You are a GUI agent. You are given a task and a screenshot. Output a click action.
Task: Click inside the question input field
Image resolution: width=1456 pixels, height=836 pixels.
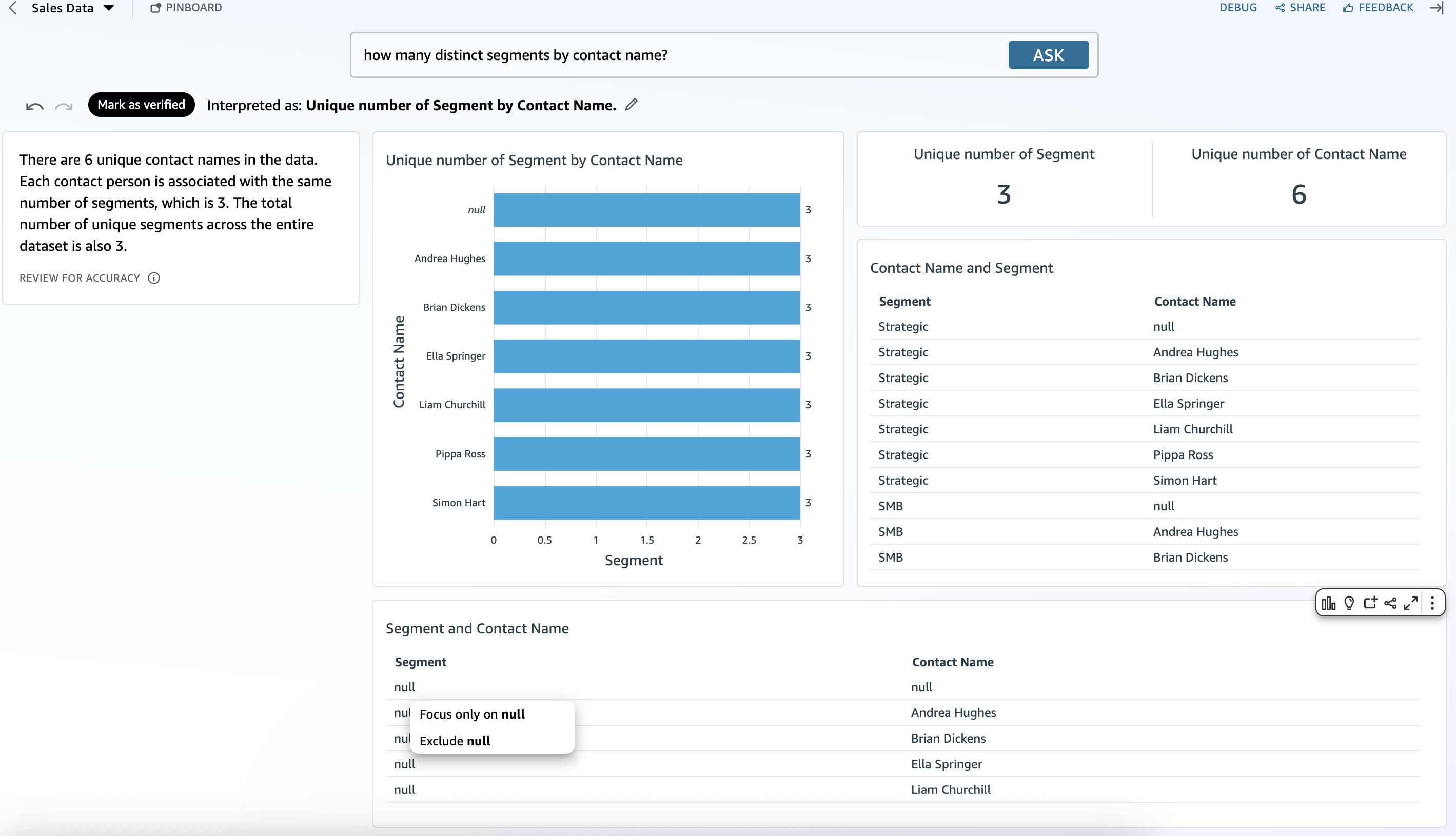tap(678, 55)
